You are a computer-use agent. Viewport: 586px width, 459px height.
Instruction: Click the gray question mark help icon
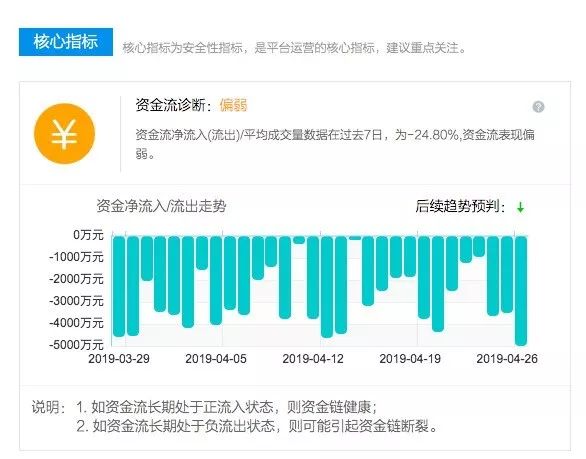[538, 107]
